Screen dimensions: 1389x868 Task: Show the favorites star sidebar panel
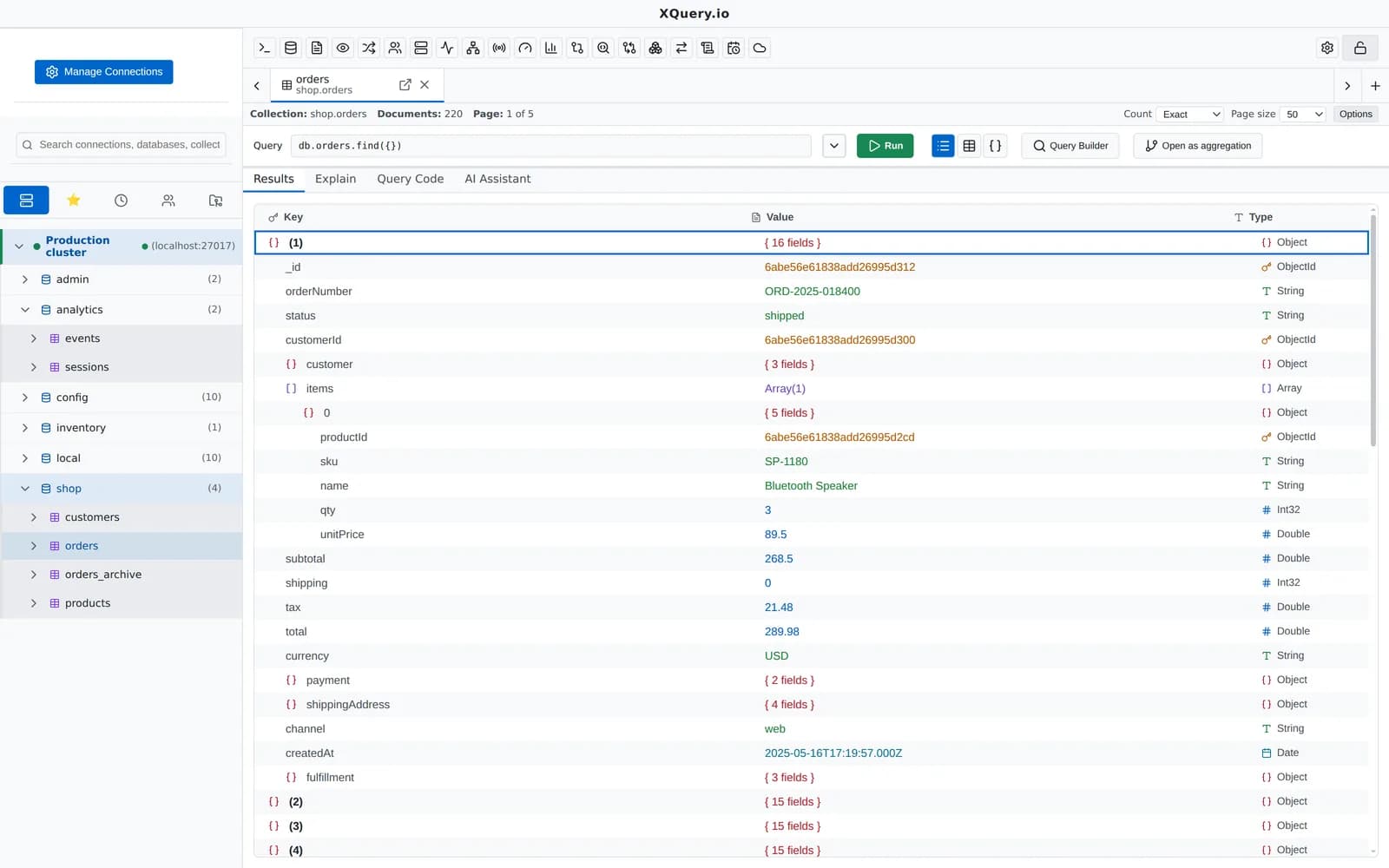click(74, 201)
